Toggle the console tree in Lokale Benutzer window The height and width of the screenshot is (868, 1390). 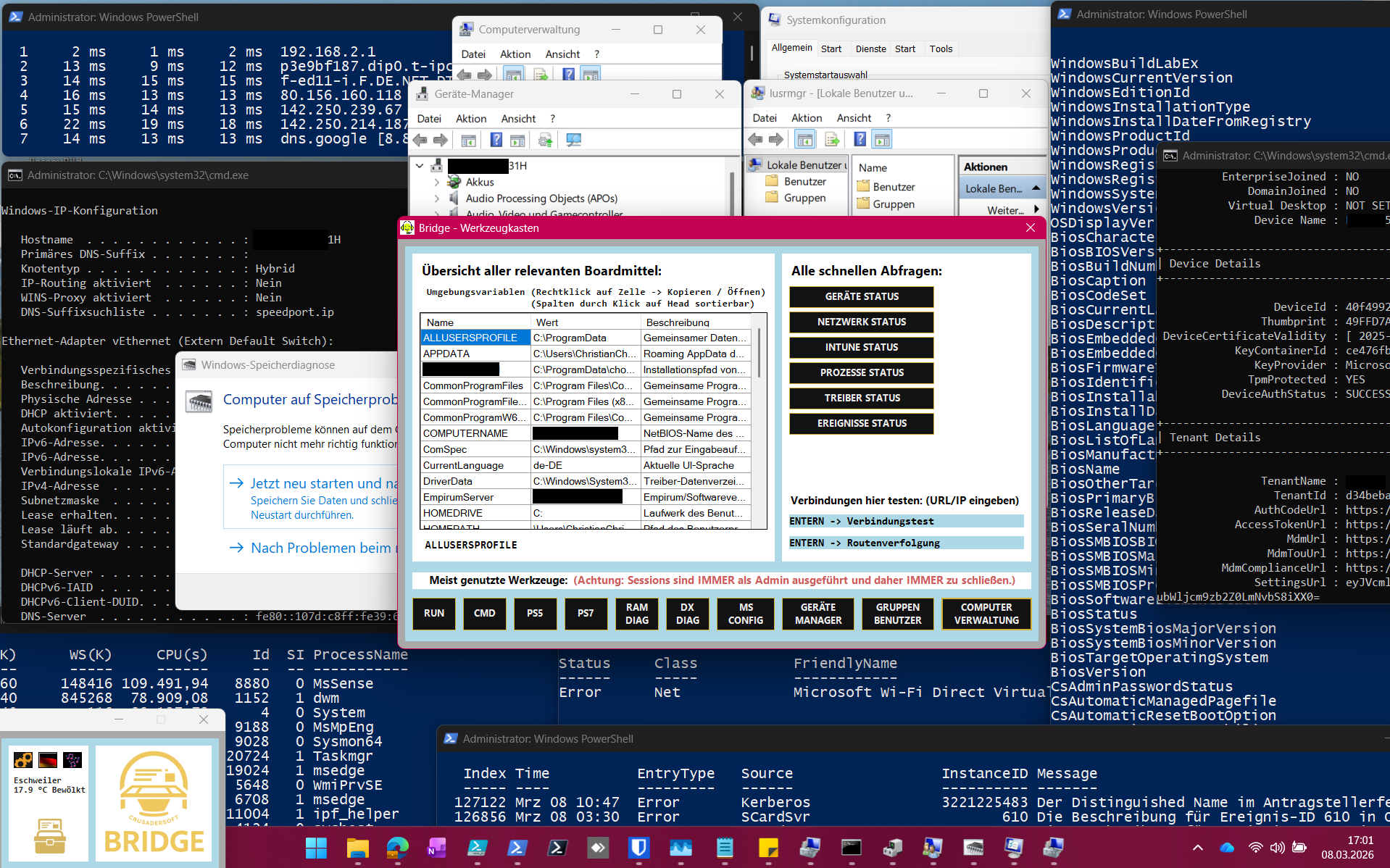[x=804, y=139]
